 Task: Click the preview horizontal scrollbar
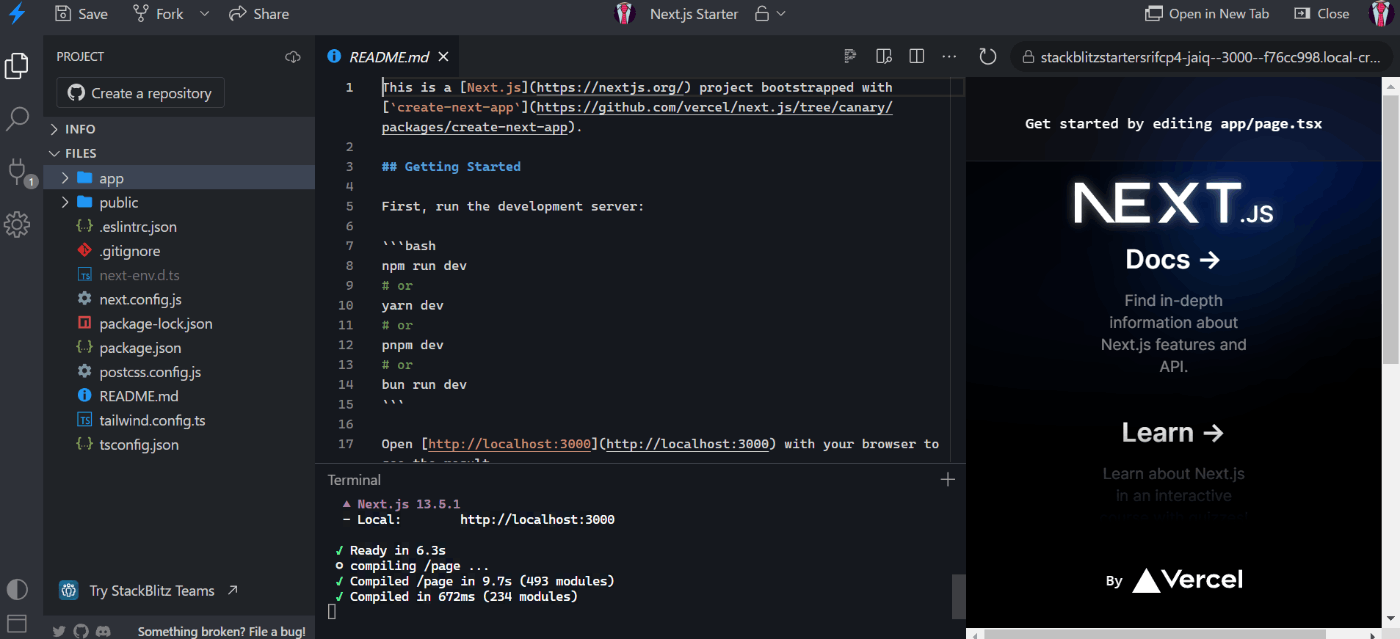pos(1155,633)
